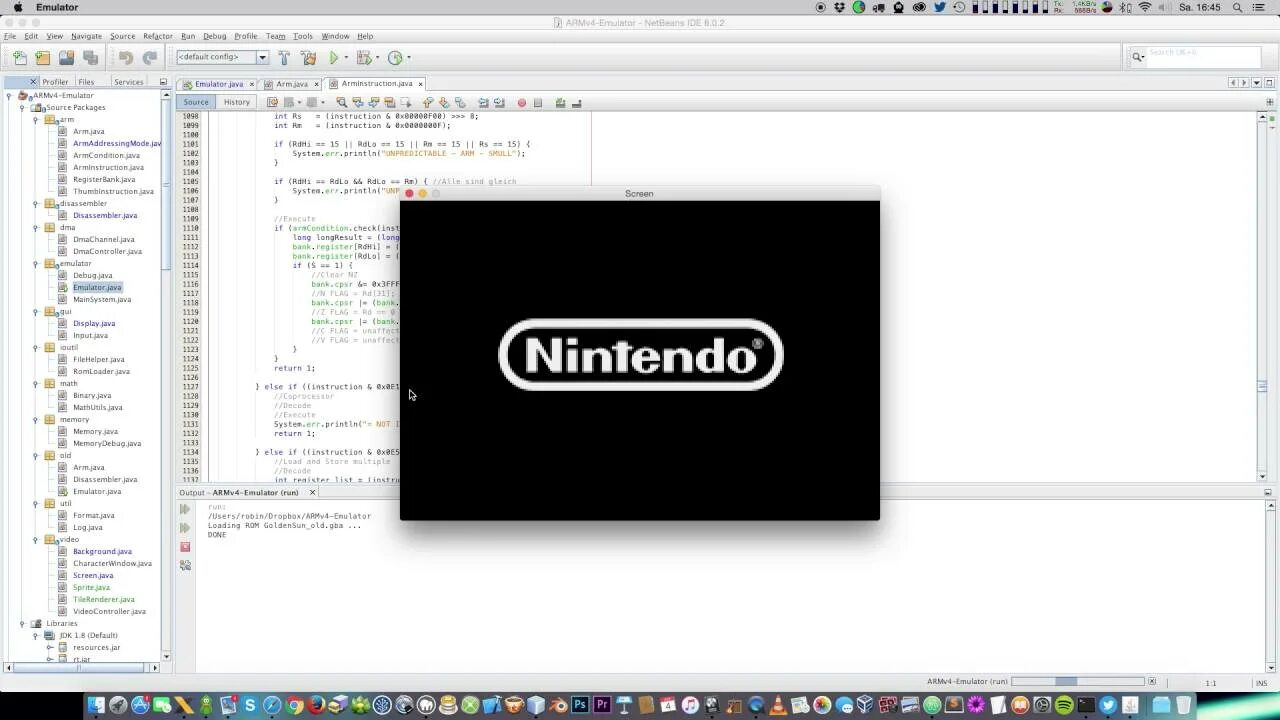This screenshot has height=720, width=1280.
Task: Open Display.java in the gui package
Action: click(x=94, y=323)
